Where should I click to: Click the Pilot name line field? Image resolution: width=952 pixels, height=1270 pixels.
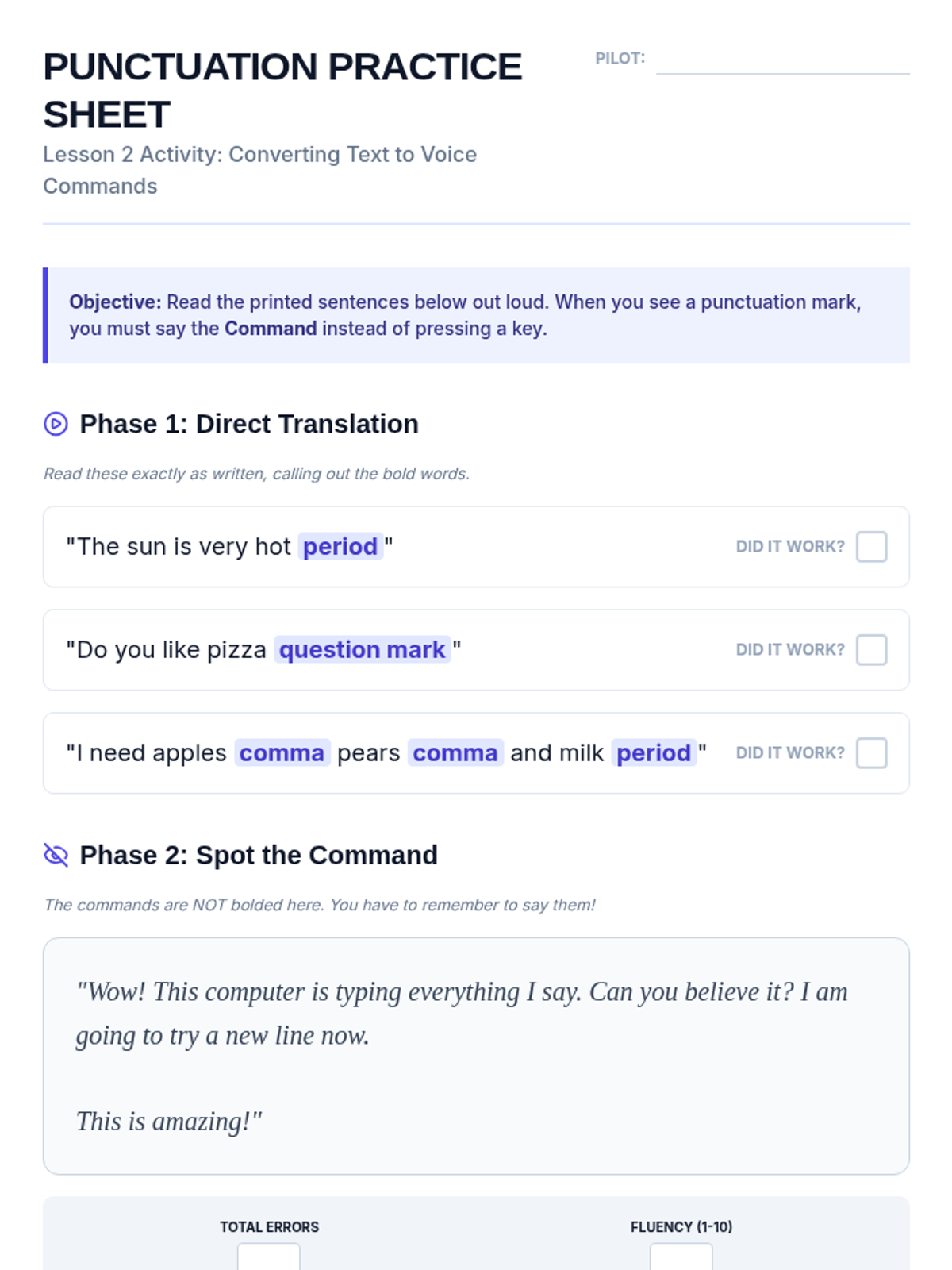pos(782,60)
